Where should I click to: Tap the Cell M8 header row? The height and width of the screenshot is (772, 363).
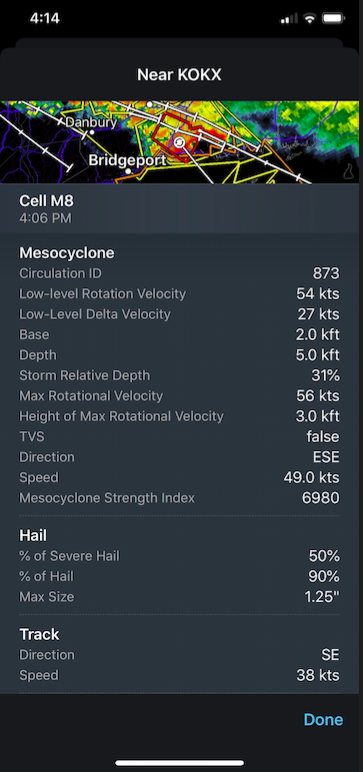pos(179,208)
